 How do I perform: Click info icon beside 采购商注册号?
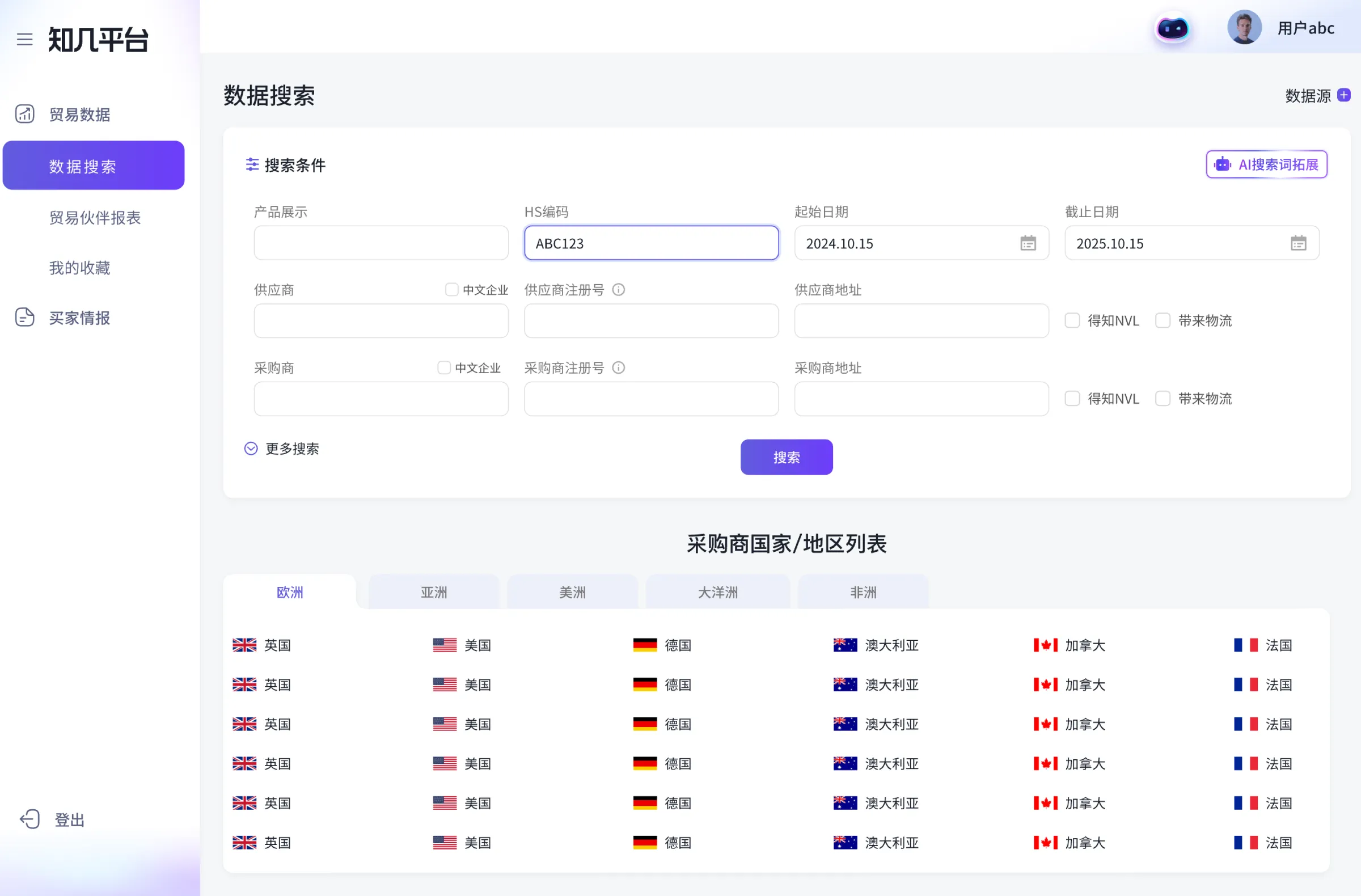[618, 367]
